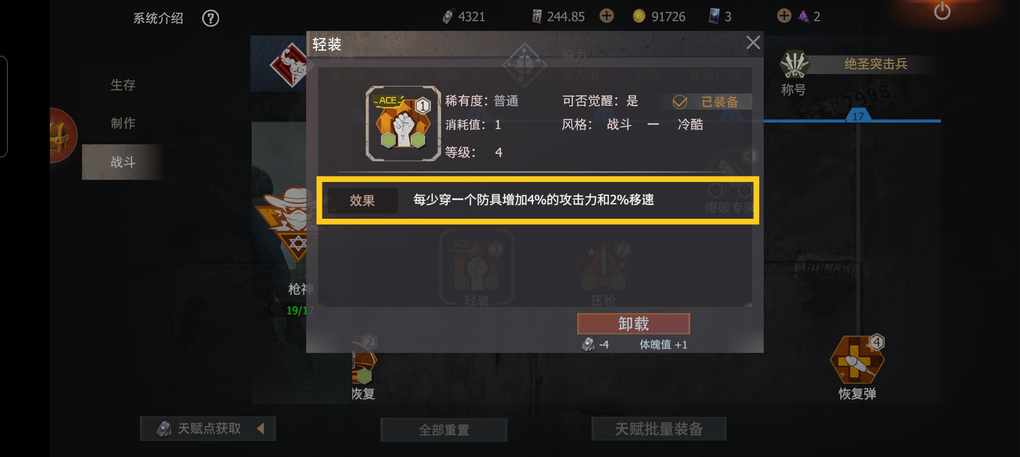Tap the 效果 effect description row
Screen dimensions: 1020x457
tap(537, 202)
